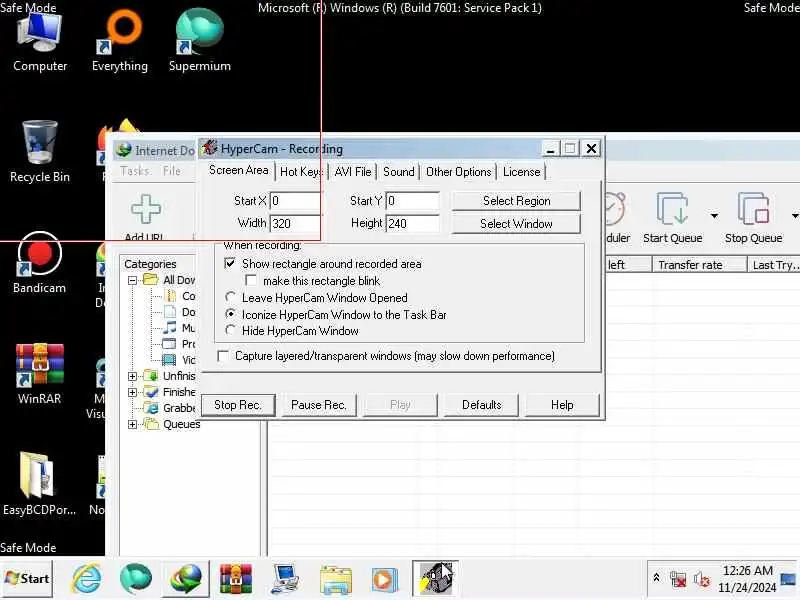
Task: Collapse the All Downloads tree node
Action: (x=133, y=280)
